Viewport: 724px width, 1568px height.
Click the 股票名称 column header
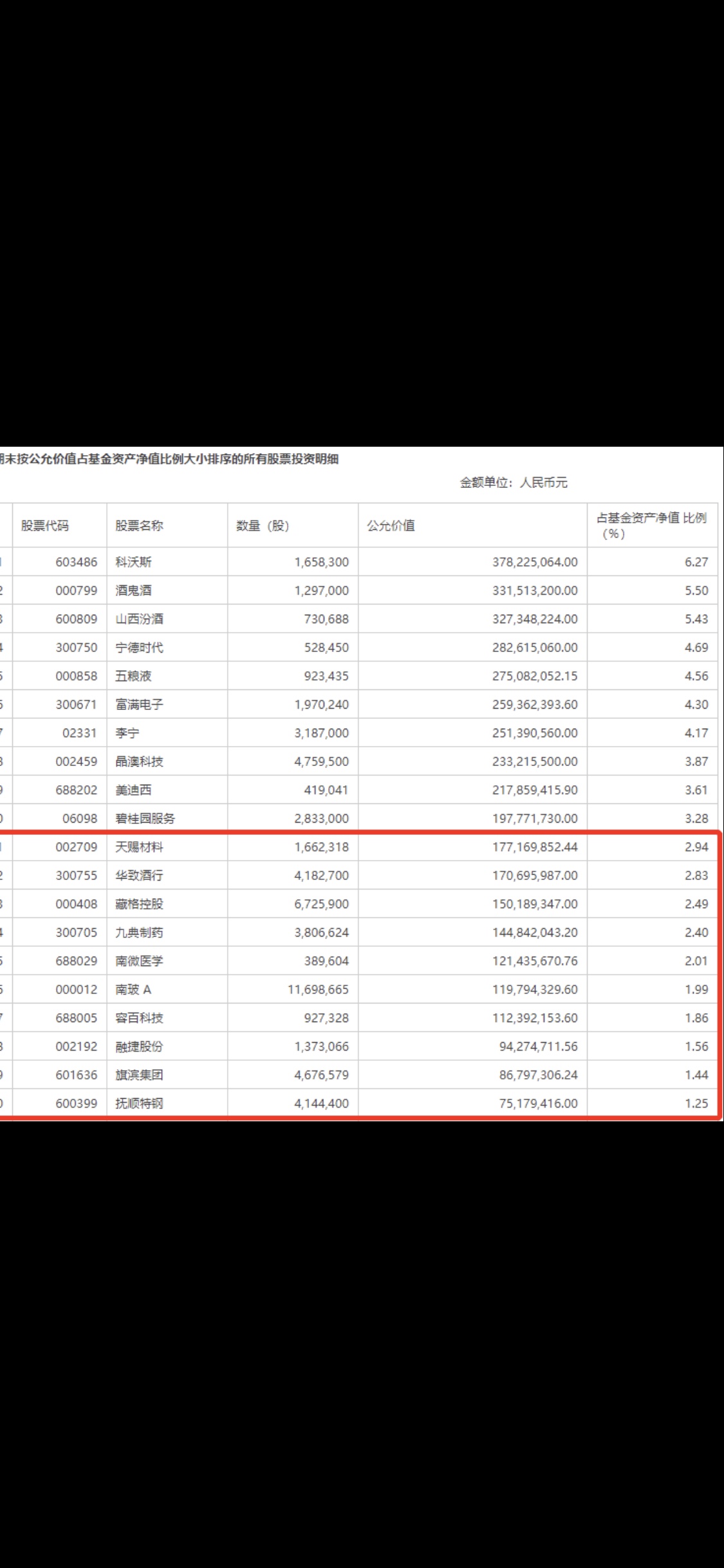[x=139, y=525]
